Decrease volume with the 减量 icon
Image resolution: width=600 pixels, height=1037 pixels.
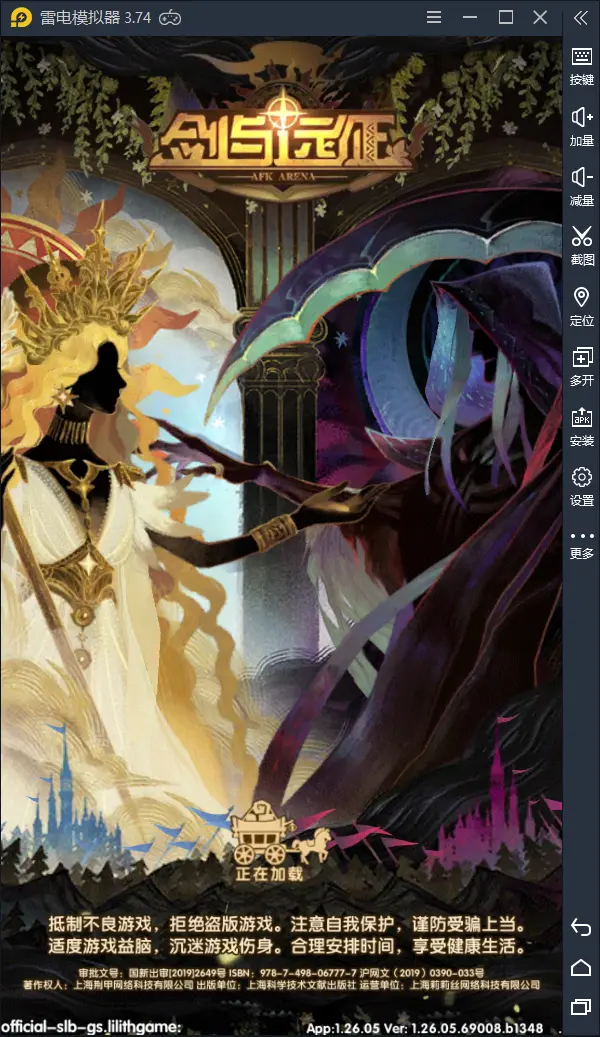tap(581, 187)
